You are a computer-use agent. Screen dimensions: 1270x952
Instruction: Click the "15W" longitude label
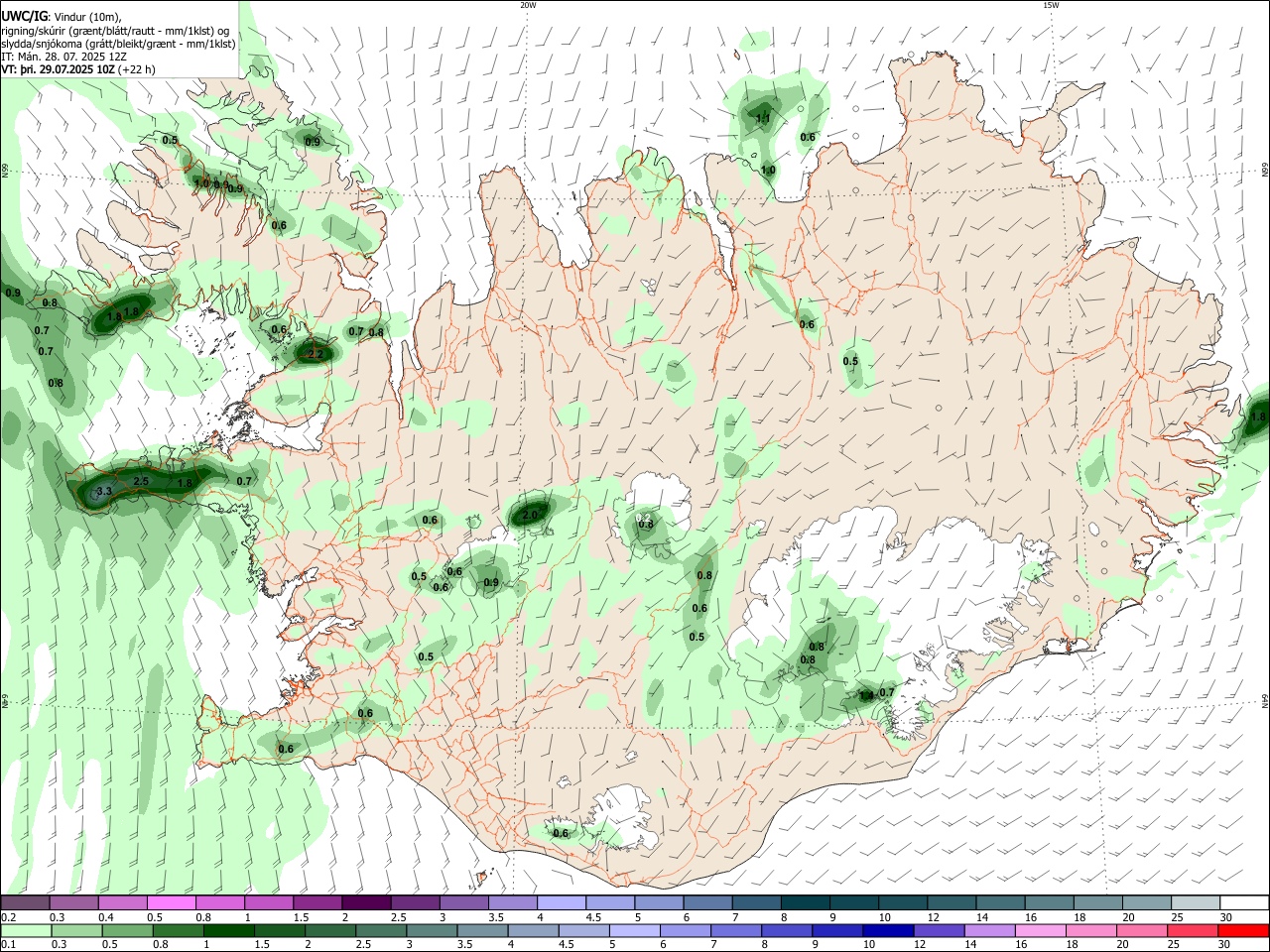click(1051, 5)
